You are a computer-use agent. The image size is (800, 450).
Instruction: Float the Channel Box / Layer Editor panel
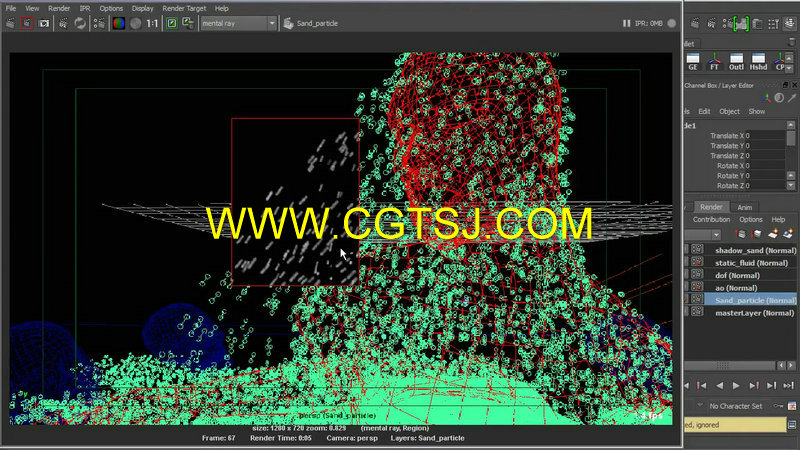786,85
